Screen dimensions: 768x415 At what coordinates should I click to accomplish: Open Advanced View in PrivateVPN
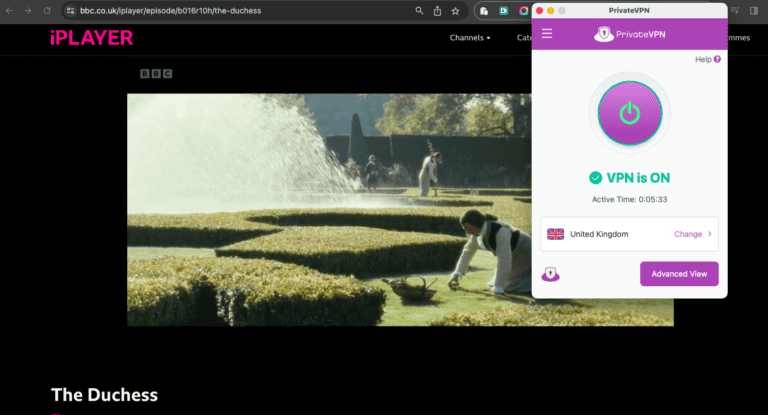pos(678,274)
